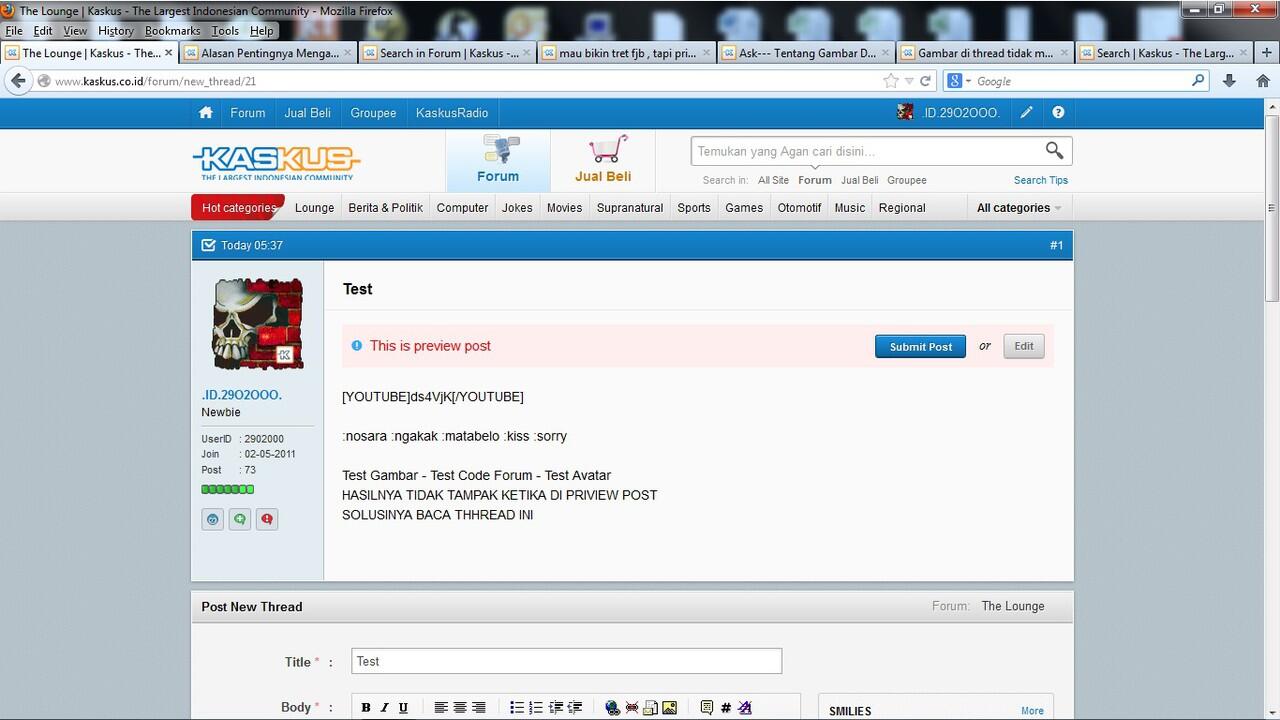Image resolution: width=1280 pixels, height=720 pixels.
Task: Click the Jual Beli cart icon
Action: click(603, 160)
